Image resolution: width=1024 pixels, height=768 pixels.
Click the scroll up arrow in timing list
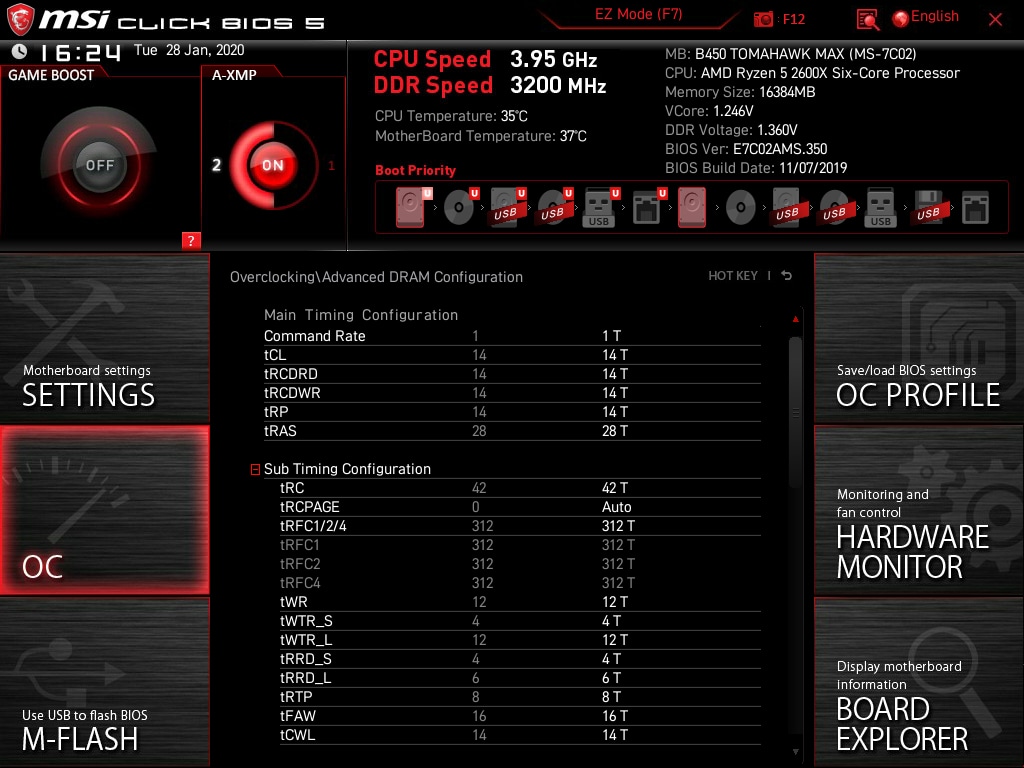(795, 319)
